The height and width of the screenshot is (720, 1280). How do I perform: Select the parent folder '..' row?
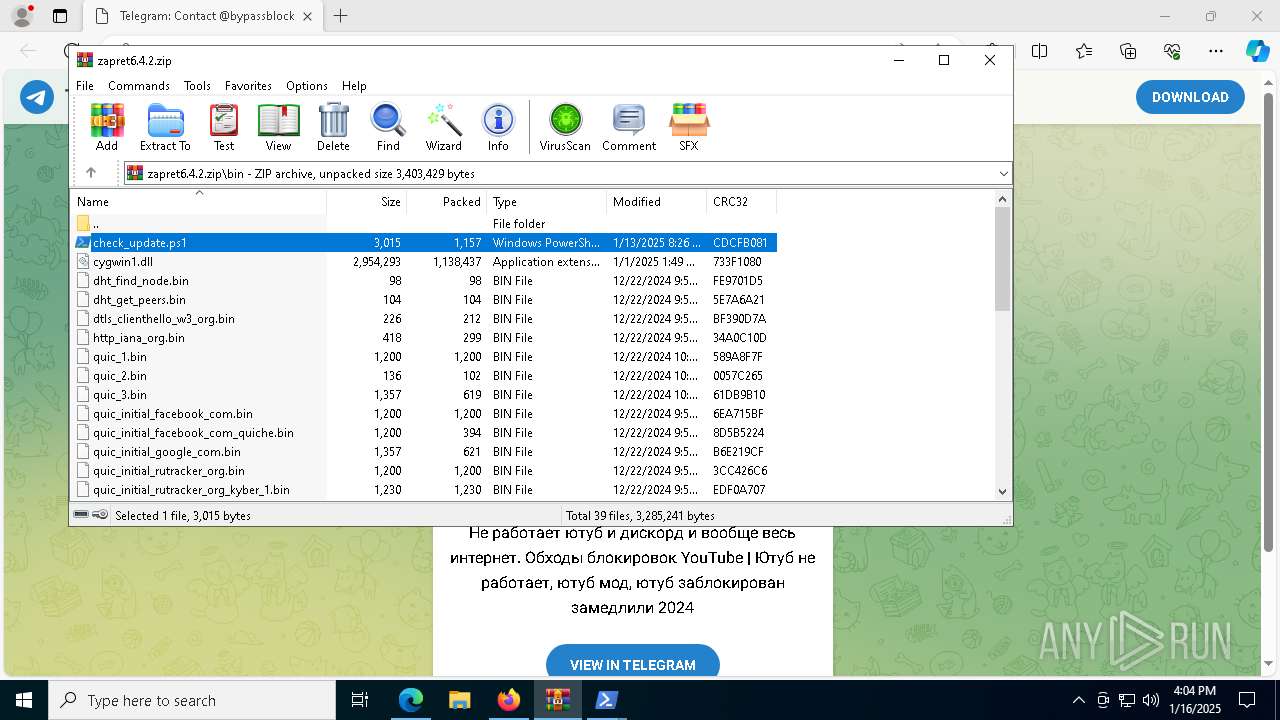(424, 224)
